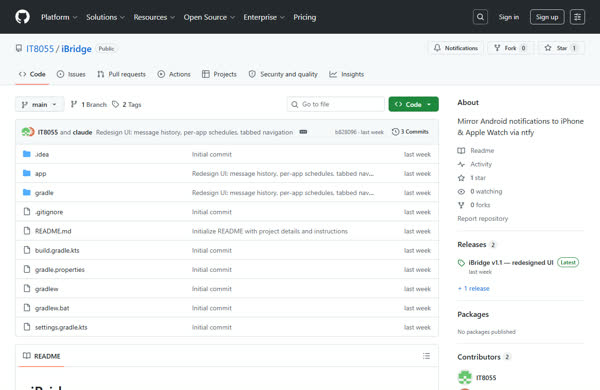Expand the Platform menu
The height and width of the screenshot is (390, 600).
(59, 17)
